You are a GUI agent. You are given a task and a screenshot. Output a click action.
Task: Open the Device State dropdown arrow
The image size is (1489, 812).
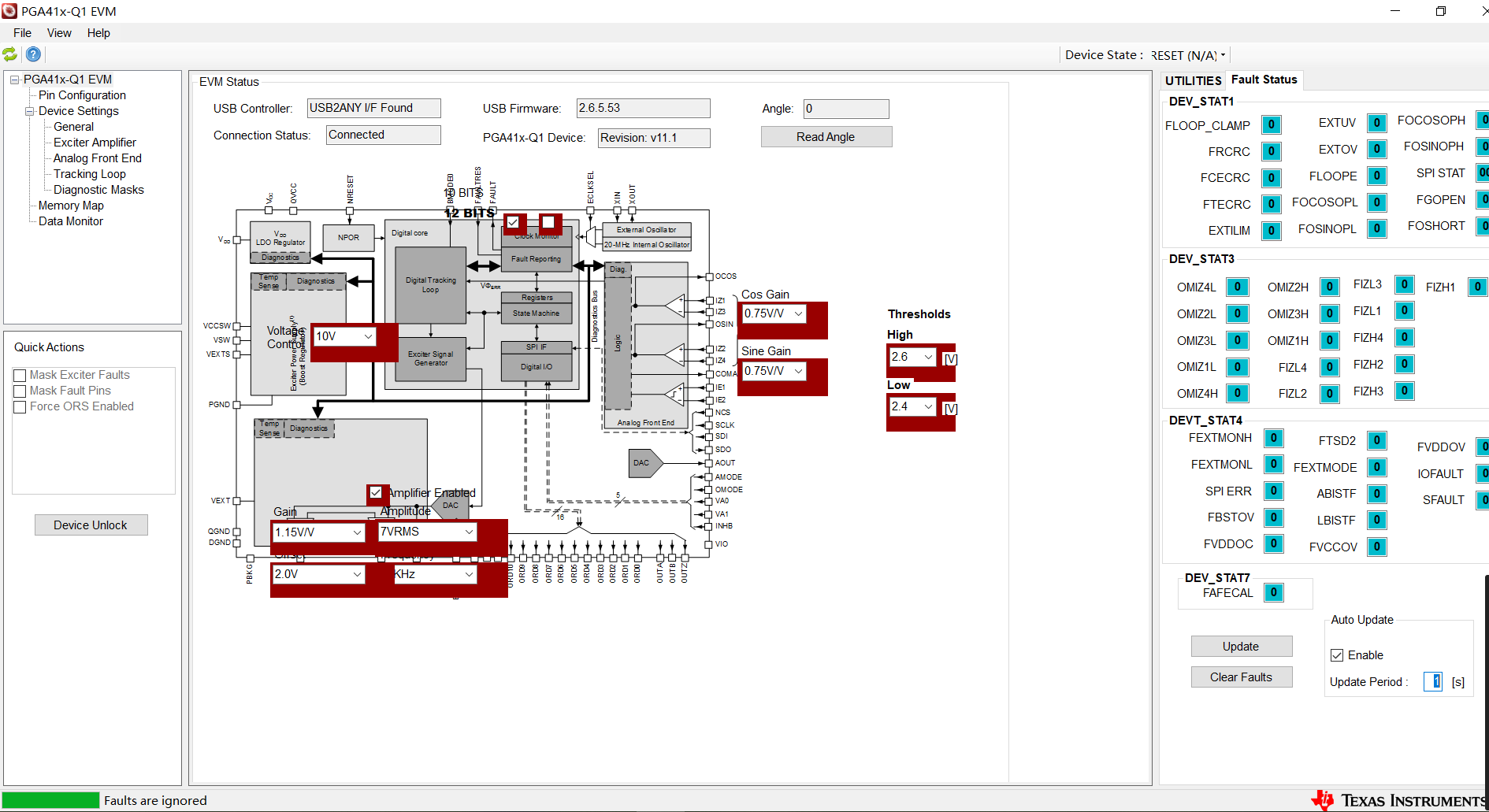[1223, 55]
